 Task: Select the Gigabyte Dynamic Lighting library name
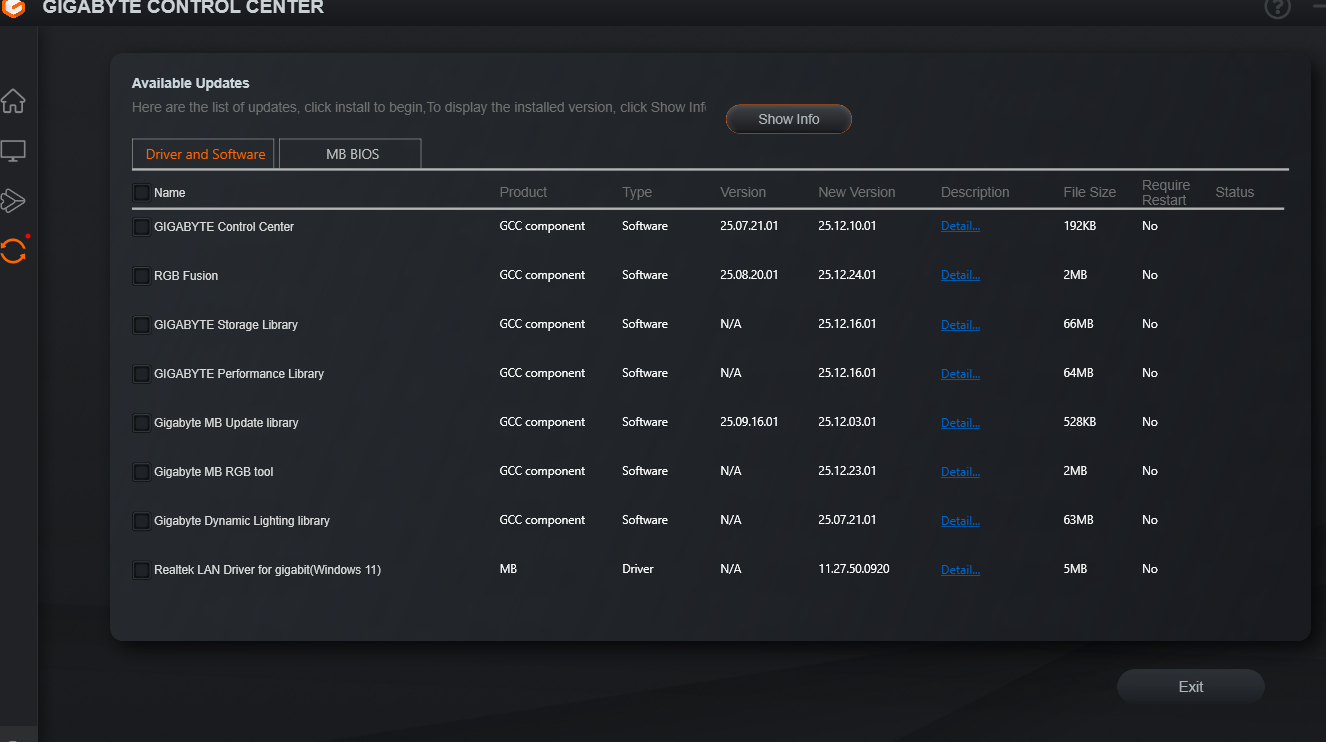[242, 521]
